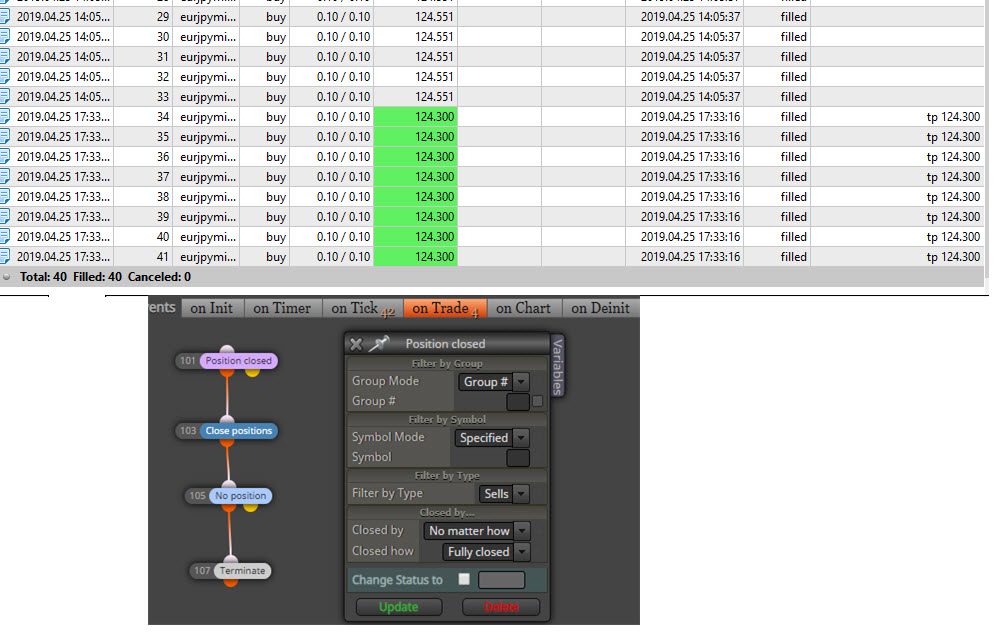Click input connector atop Close positions node
The height and width of the screenshot is (641, 1007).
(227, 420)
